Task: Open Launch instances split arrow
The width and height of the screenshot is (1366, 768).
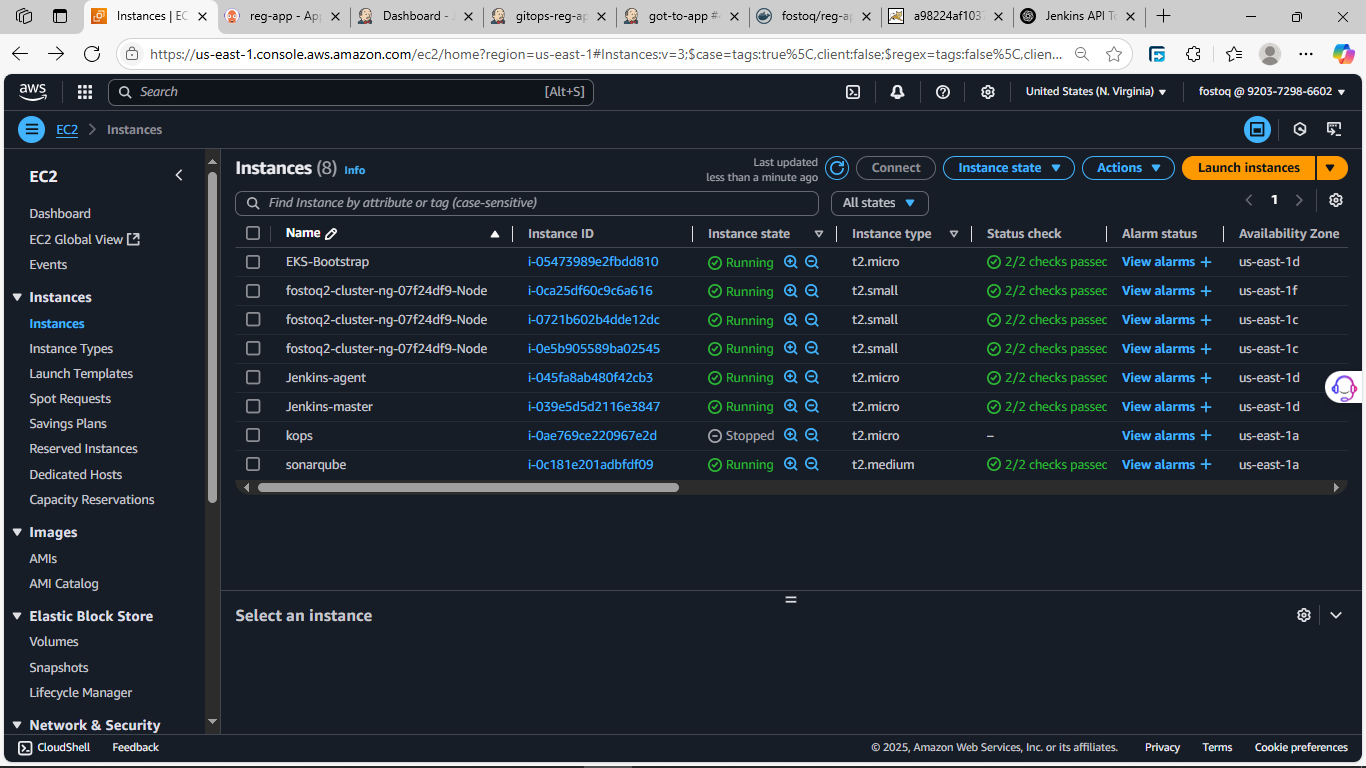Action: 1332,168
